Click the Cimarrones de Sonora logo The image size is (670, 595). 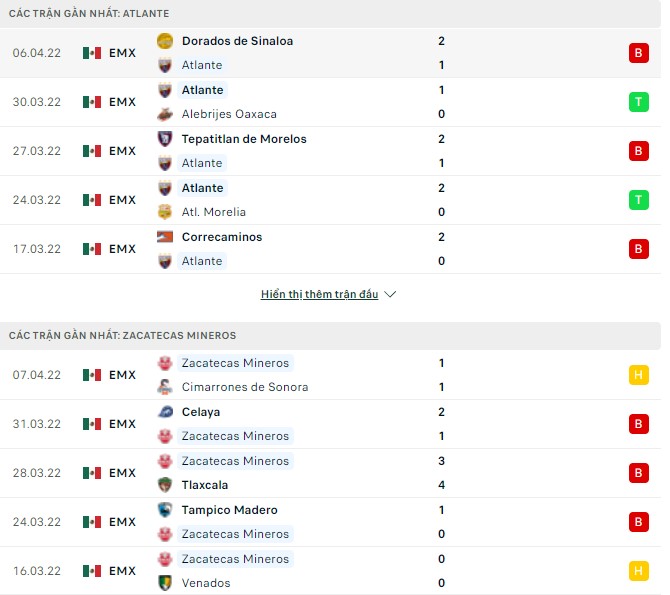[165, 387]
